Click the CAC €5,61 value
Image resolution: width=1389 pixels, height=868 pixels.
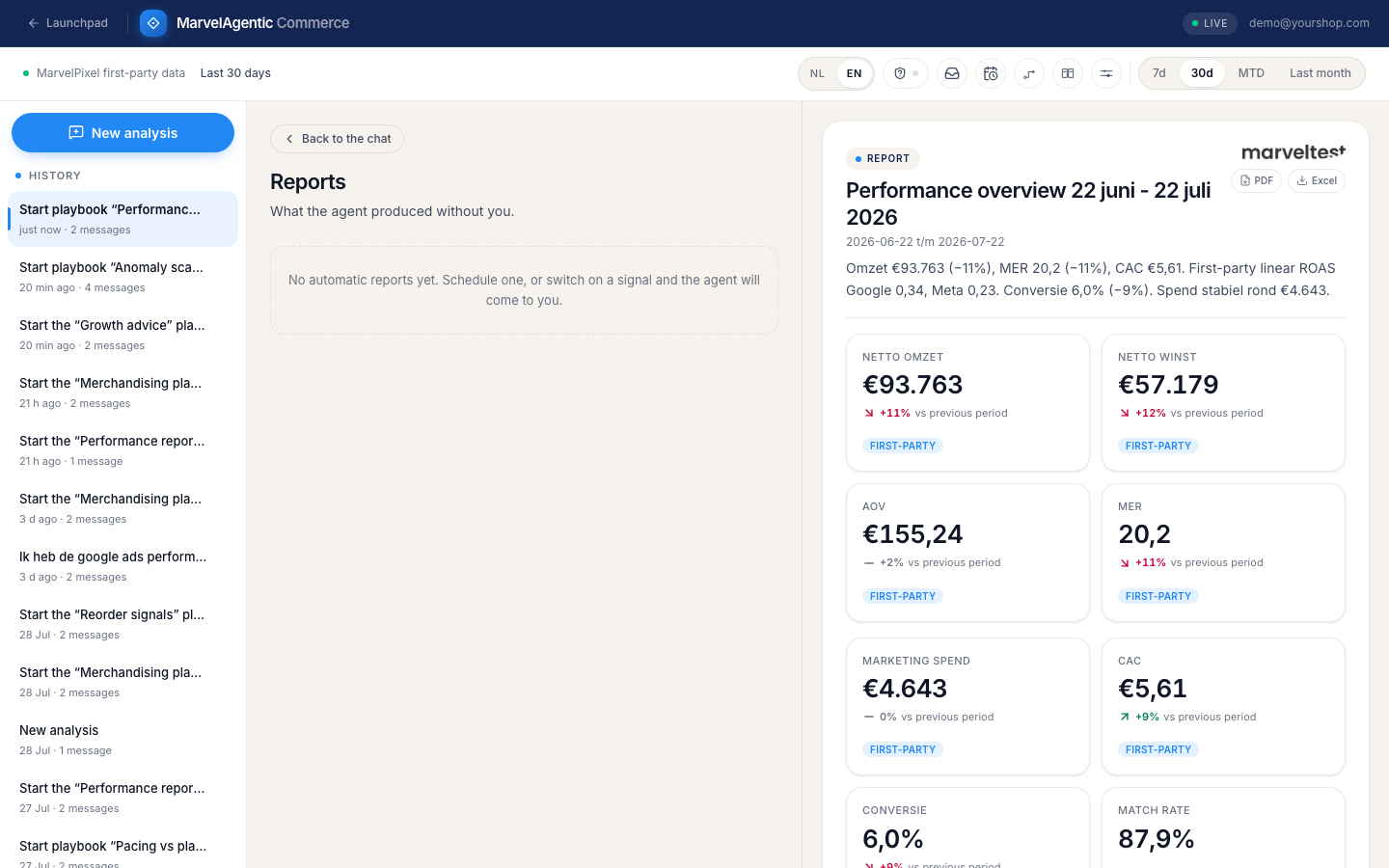coord(1153,689)
